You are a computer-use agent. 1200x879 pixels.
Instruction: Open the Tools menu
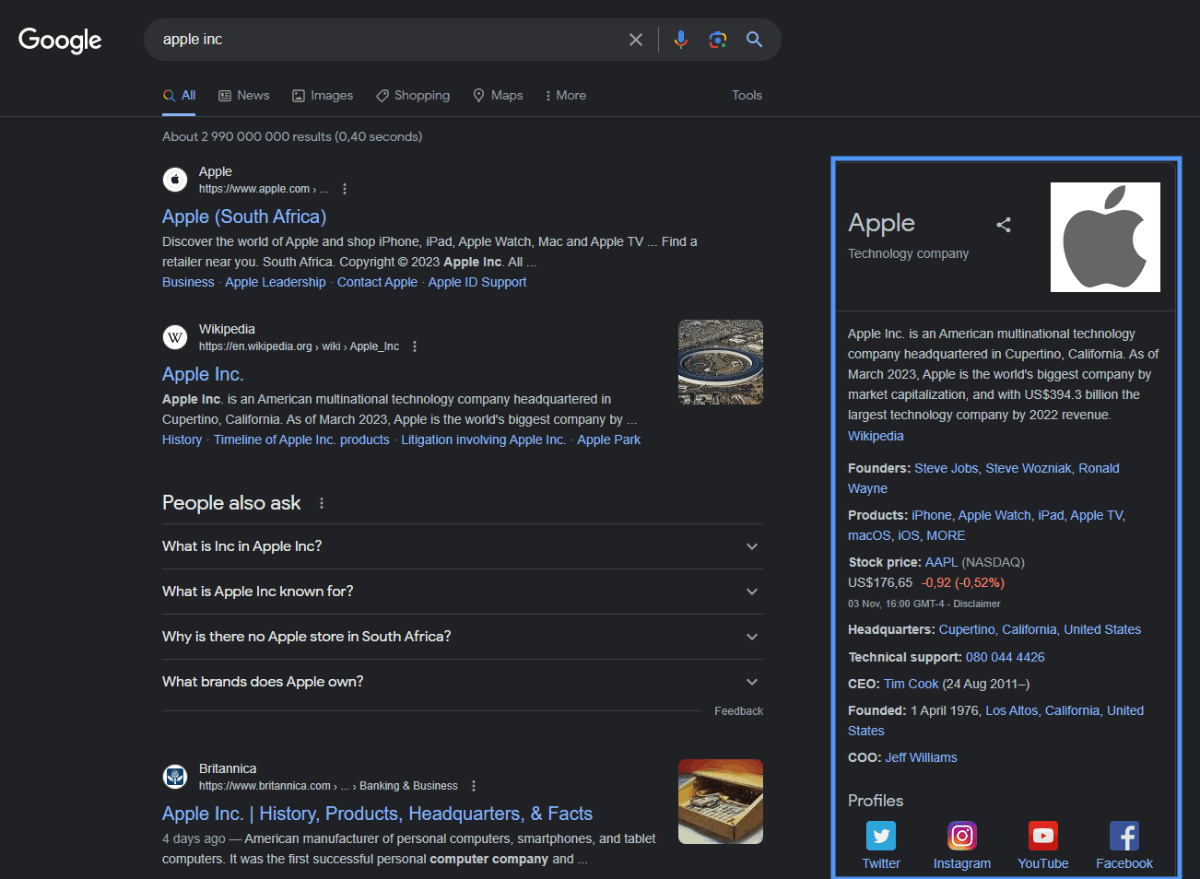tap(747, 95)
